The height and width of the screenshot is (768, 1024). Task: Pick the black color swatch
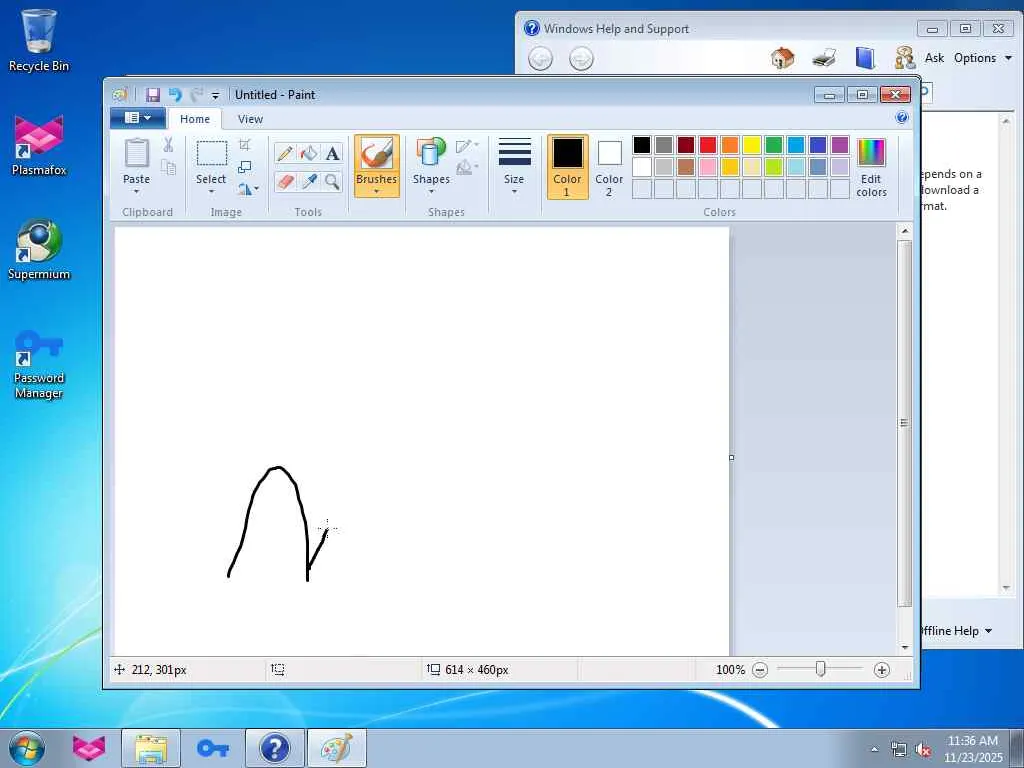tap(642, 144)
